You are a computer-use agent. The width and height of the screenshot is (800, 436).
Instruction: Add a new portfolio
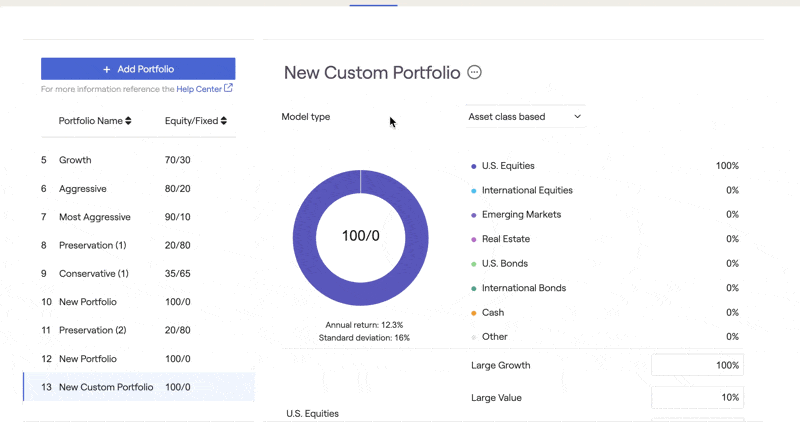[x=138, y=69]
